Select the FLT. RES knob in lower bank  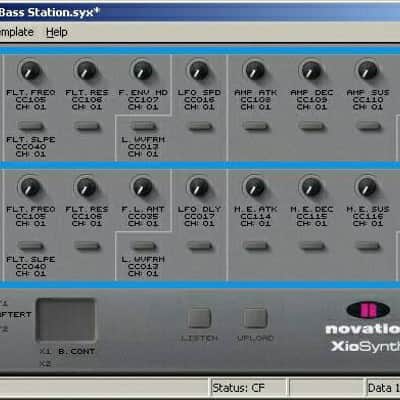click(x=87, y=187)
